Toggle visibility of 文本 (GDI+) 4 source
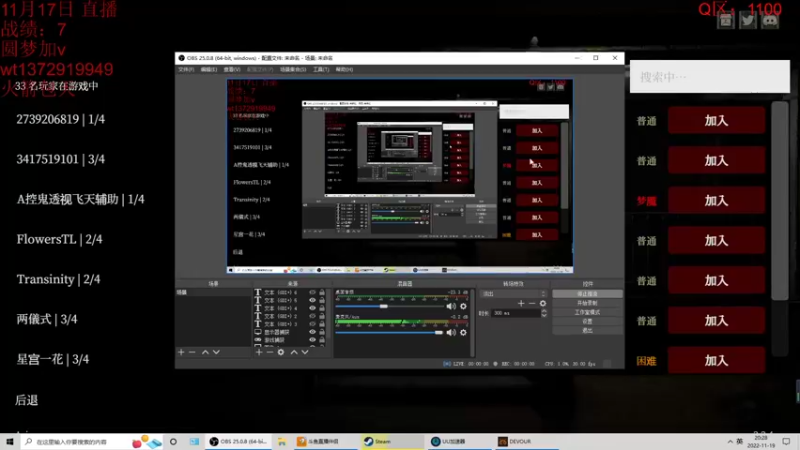 [x=312, y=308]
